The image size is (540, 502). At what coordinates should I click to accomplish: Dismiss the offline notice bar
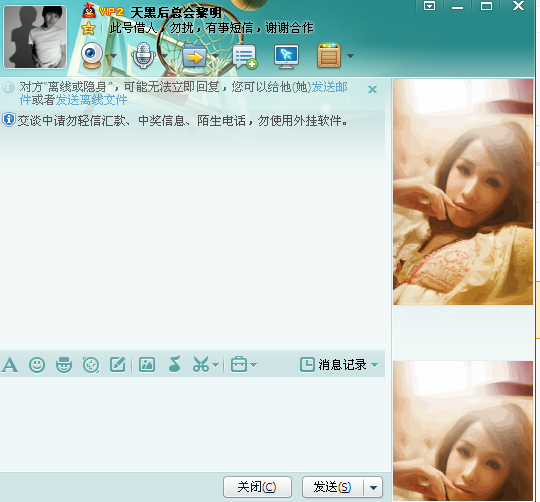pyautogui.click(x=372, y=90)
